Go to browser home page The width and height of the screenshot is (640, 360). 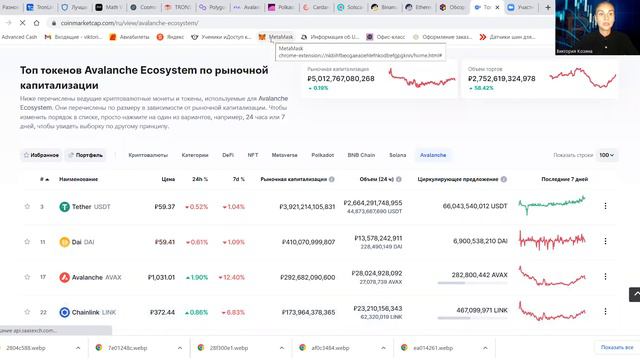[x=36, y=23]
